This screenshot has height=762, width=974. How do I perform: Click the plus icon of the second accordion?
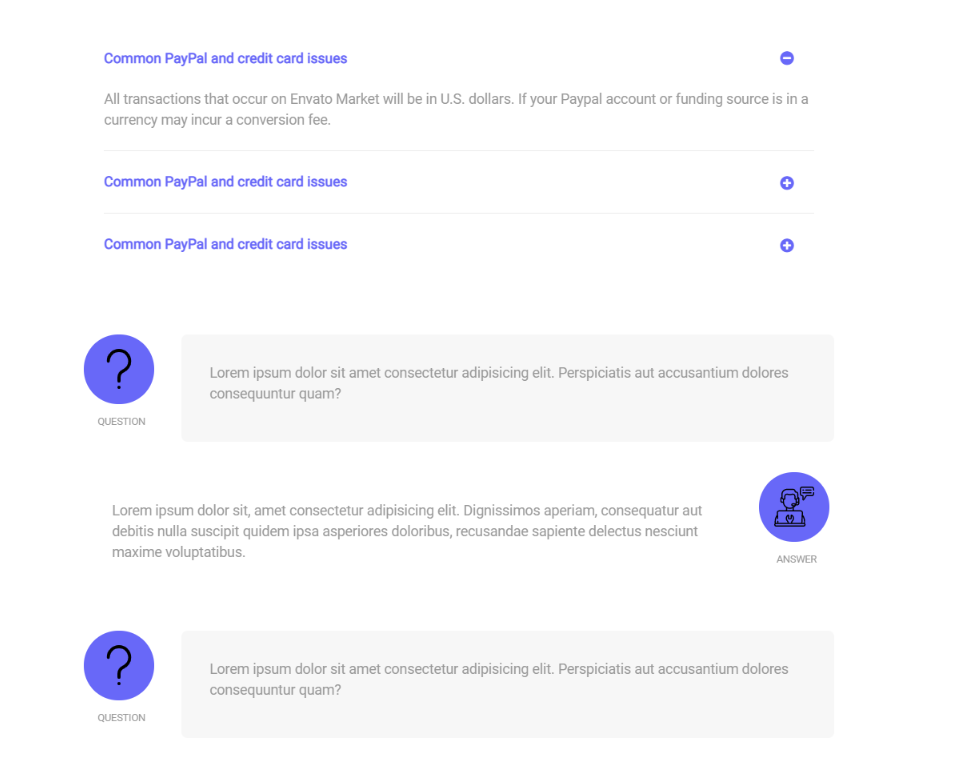coord(787,183)
